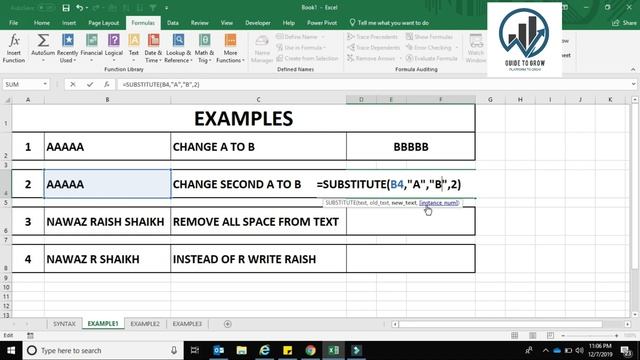Click the Tell me what you want box
Image resolution: width=640 pixels, height=360 pixels.
pyautogui.click(x=389, y=23)
